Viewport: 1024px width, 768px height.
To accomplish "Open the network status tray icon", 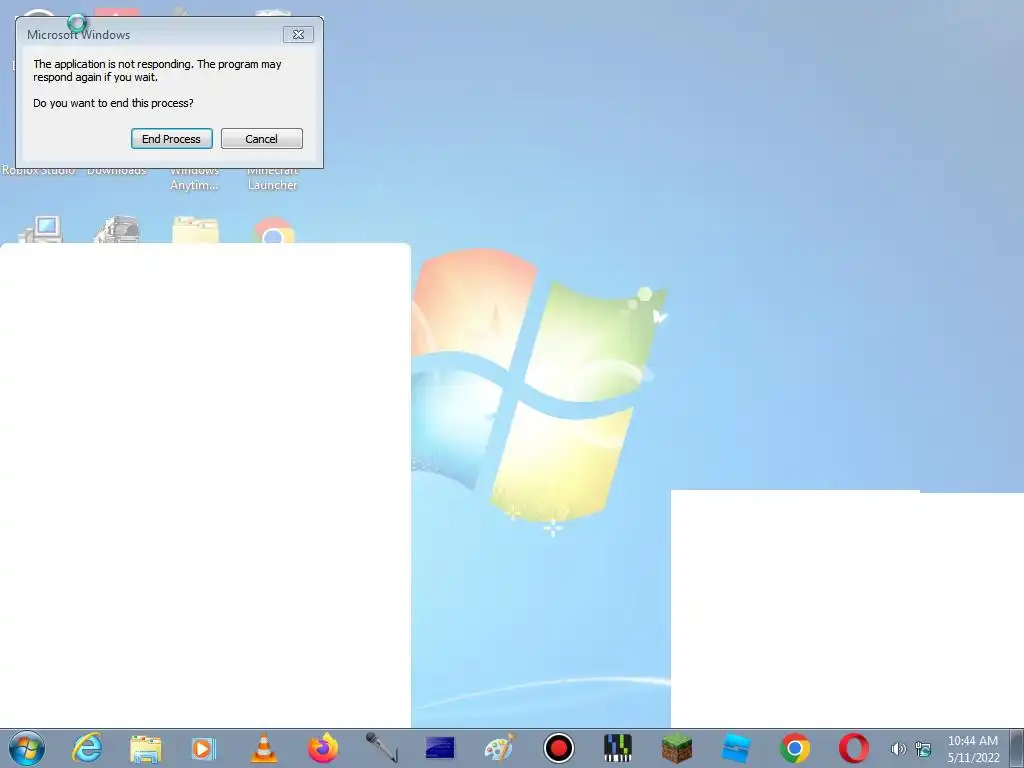I will pos(923,749).
